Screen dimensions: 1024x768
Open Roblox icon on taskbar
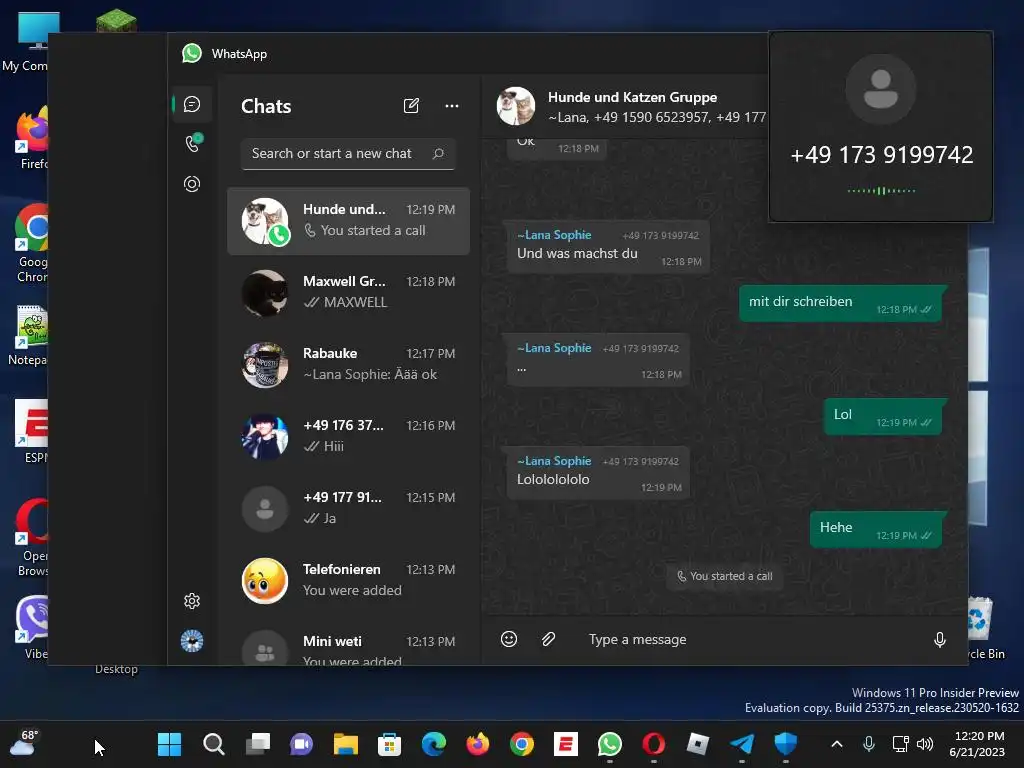tap(697, 744)
